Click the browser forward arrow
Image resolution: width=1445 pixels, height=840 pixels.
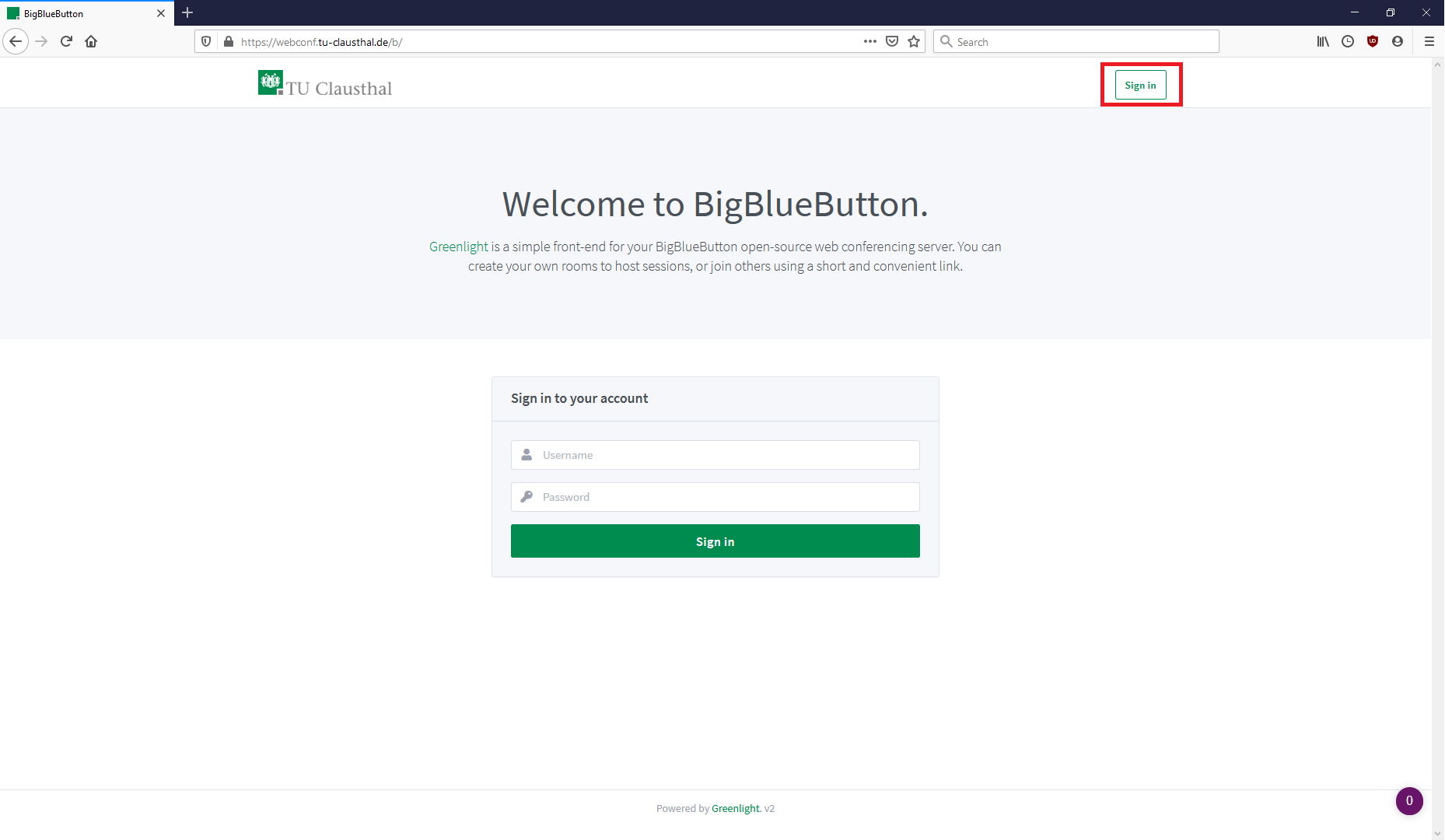[x=42, y=41]
